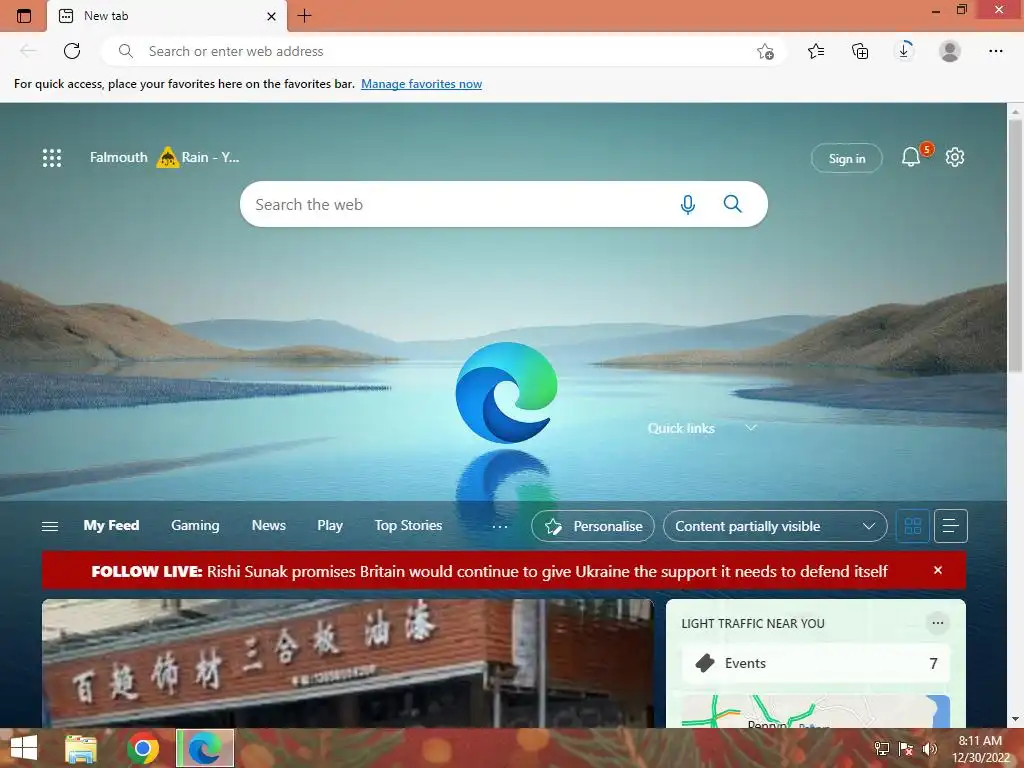Click the Falmouth weather location
The width and height of the screenshot is (1024, 768).
click(x=119, y=157)
